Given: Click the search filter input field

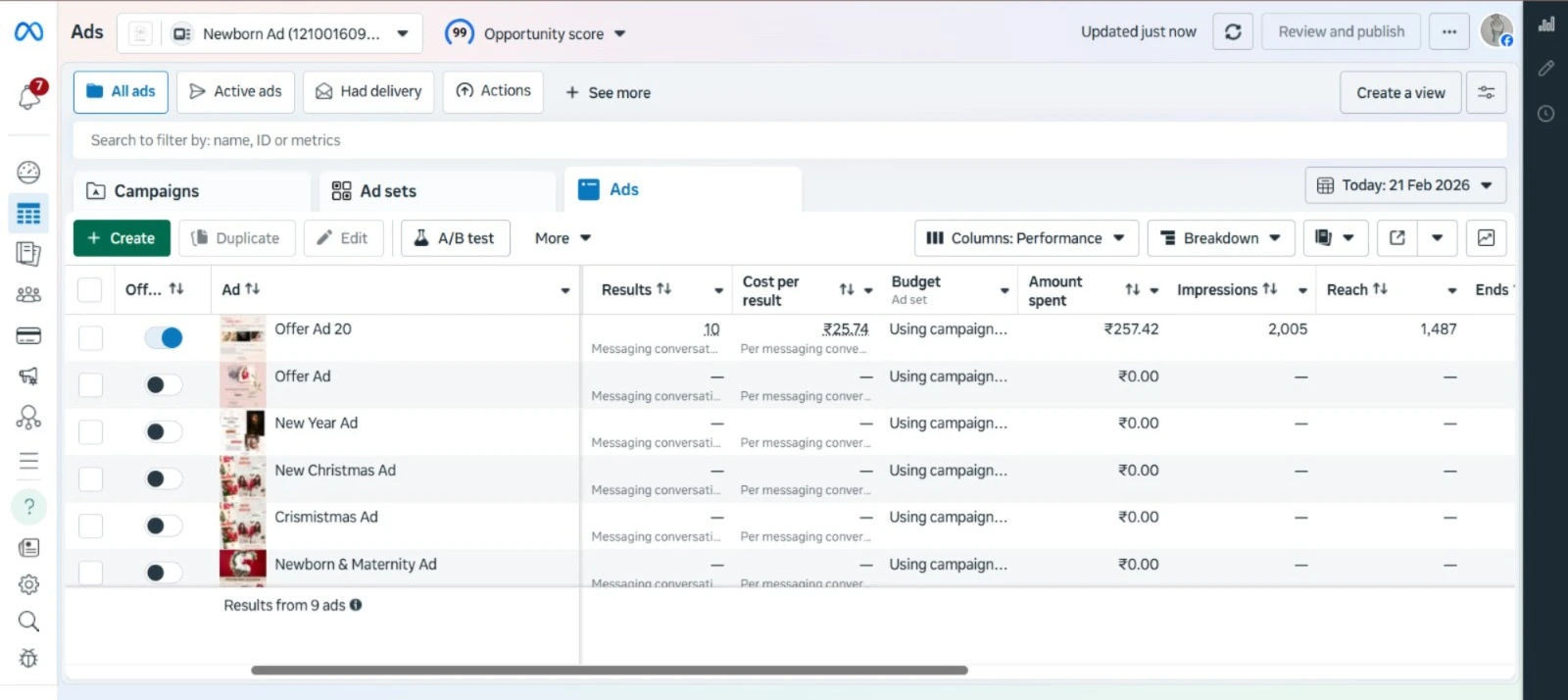Looking at the screenshot, I should pyautogui.click(x=790, y=140).
